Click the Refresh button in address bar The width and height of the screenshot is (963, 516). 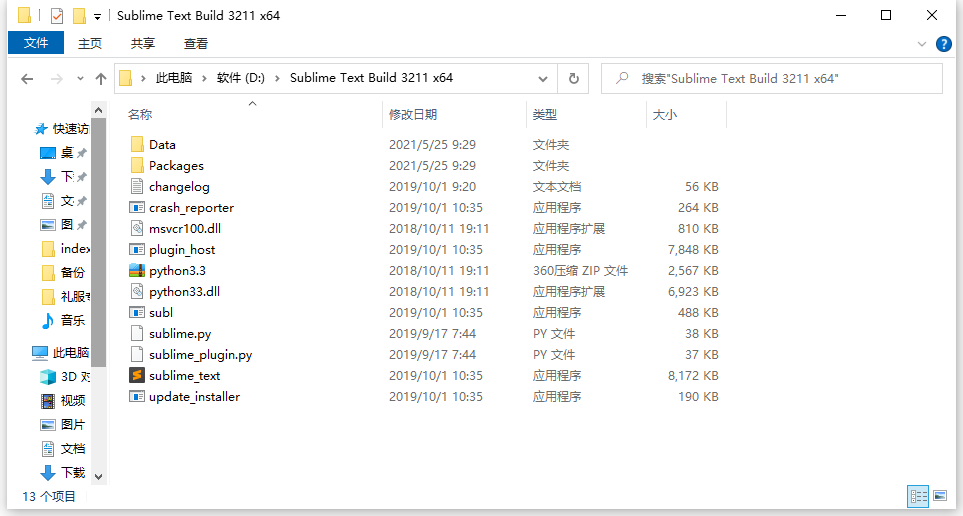point(573,78)
